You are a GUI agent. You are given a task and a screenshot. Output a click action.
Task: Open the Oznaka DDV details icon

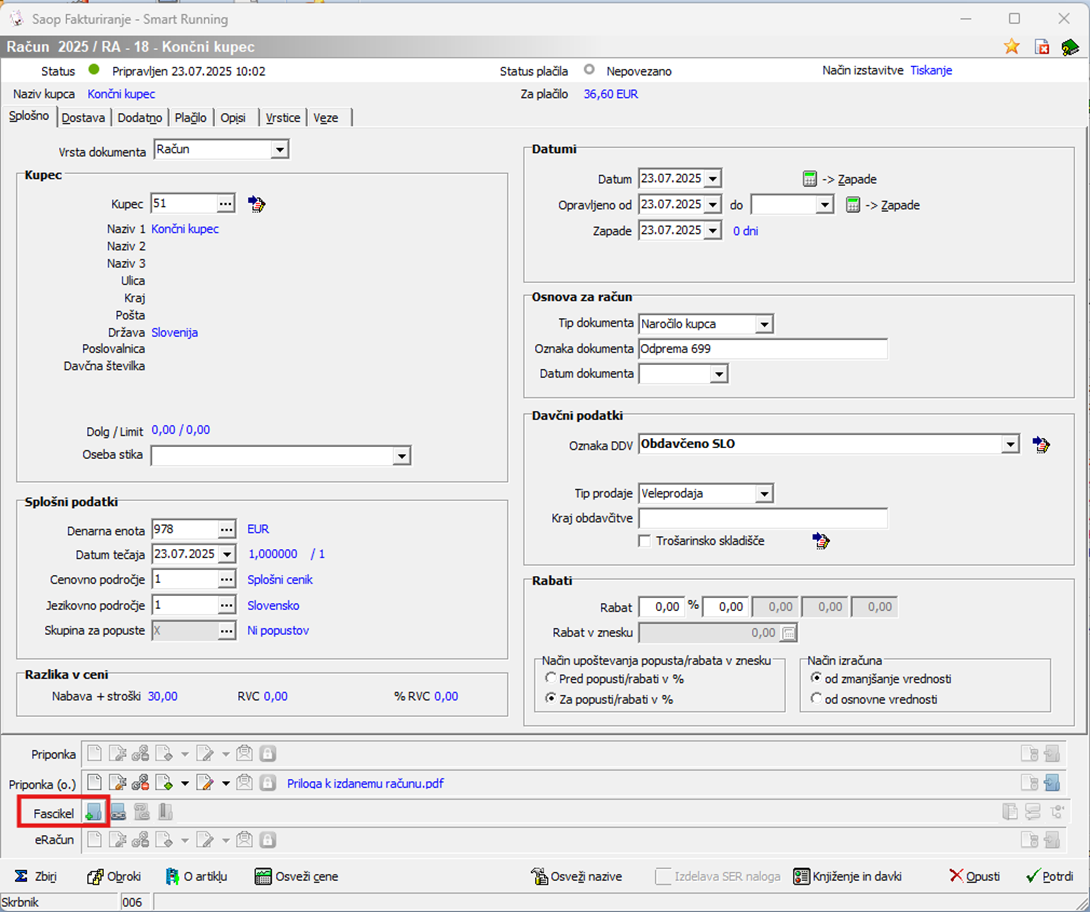coord(1041,444)
